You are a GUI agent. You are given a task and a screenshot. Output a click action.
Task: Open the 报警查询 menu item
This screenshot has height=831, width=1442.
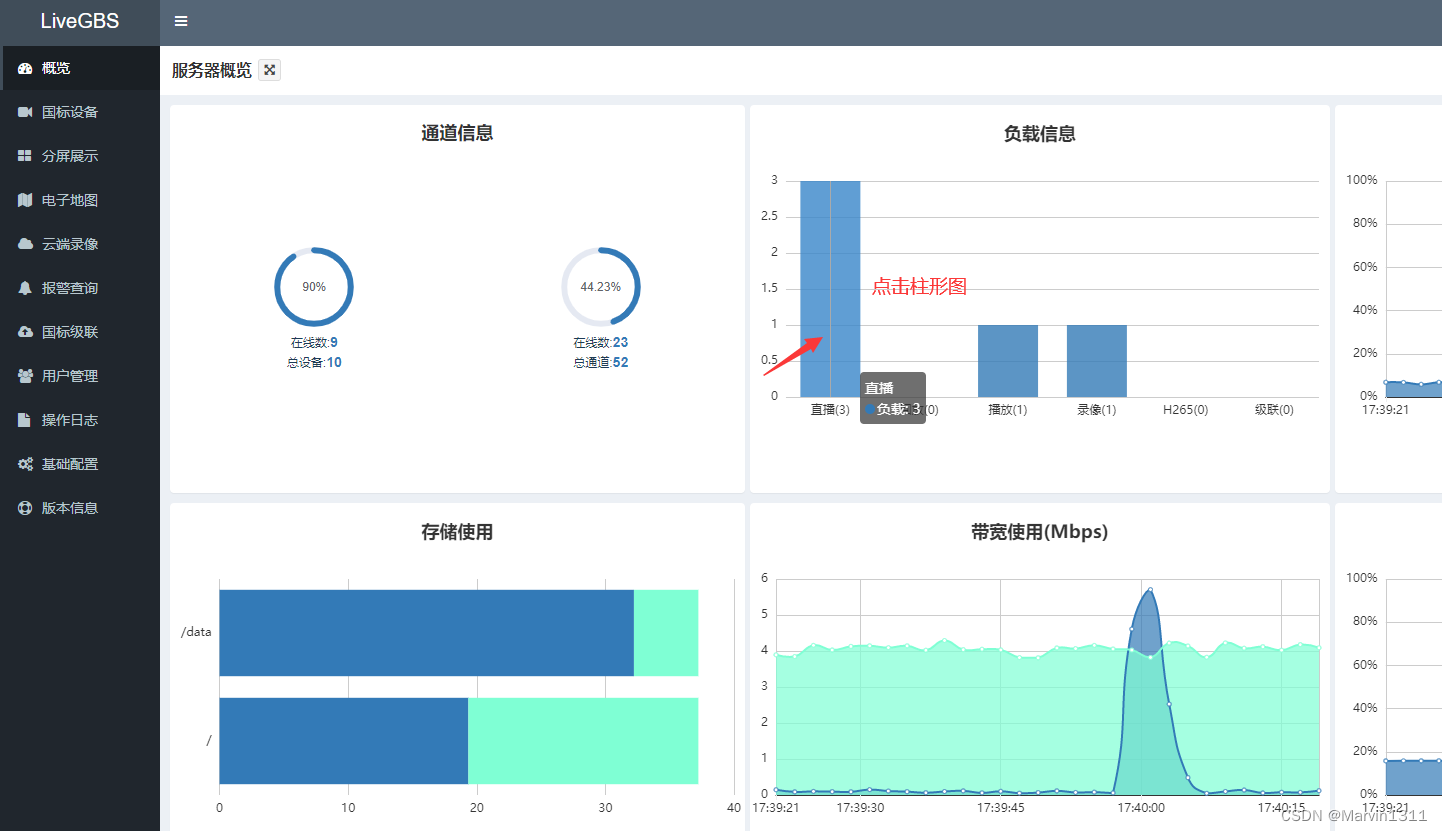[80, 288]
